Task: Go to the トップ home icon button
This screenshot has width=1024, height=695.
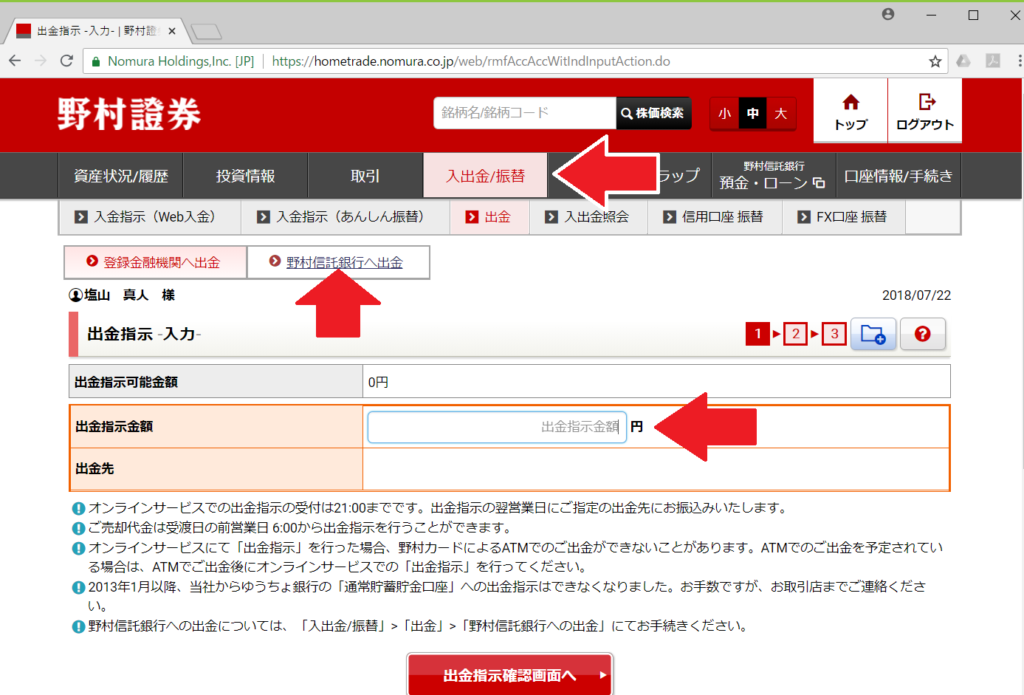Action: tap(850, 111)
